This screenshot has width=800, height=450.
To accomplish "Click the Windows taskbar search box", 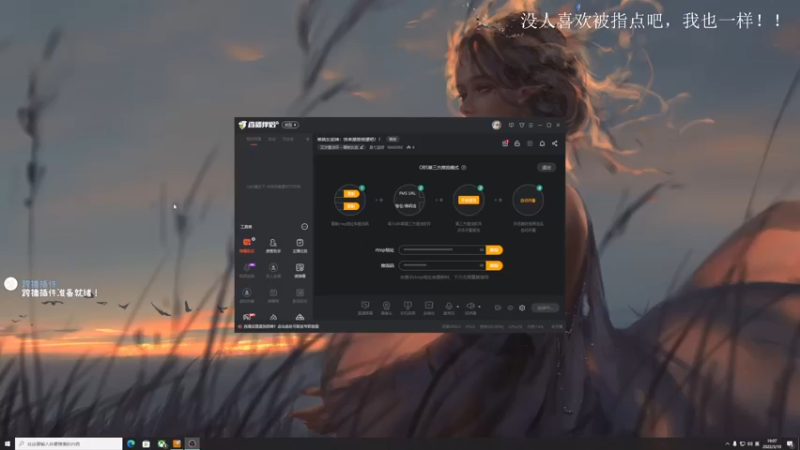I will pyautogui.click(x=69, y=444).
